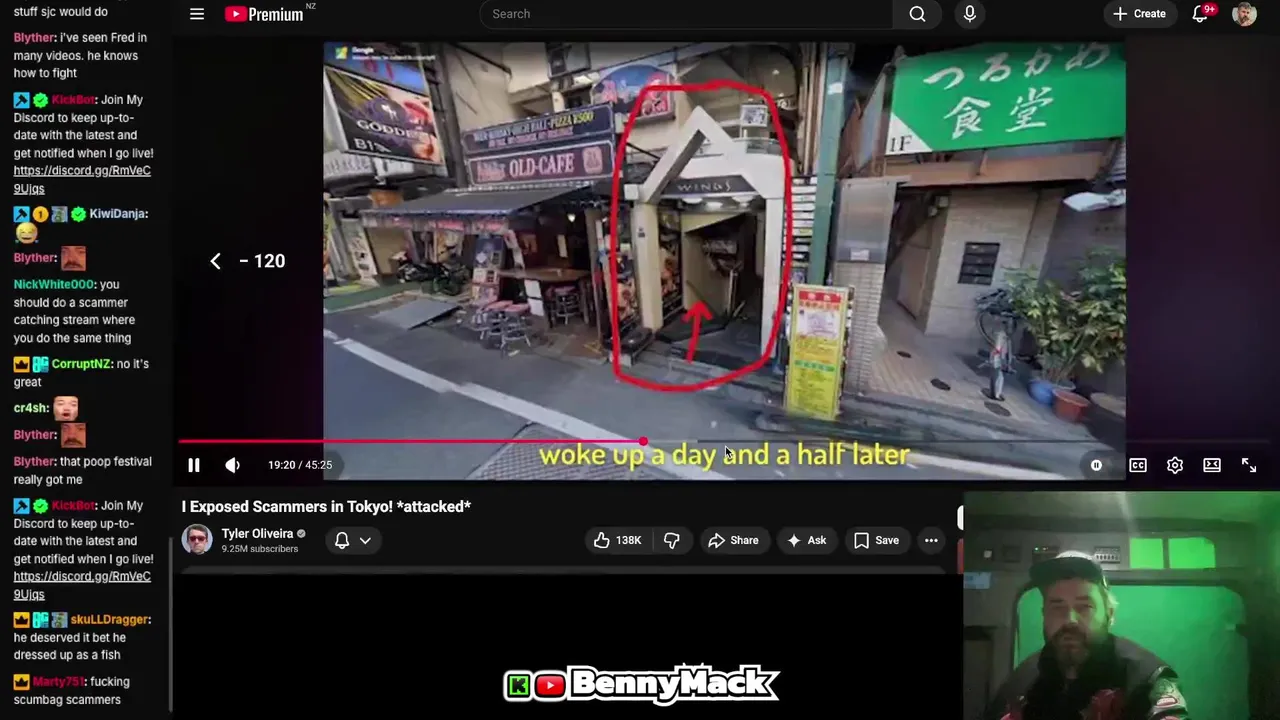Save the video to a playlist

point(876,540)
